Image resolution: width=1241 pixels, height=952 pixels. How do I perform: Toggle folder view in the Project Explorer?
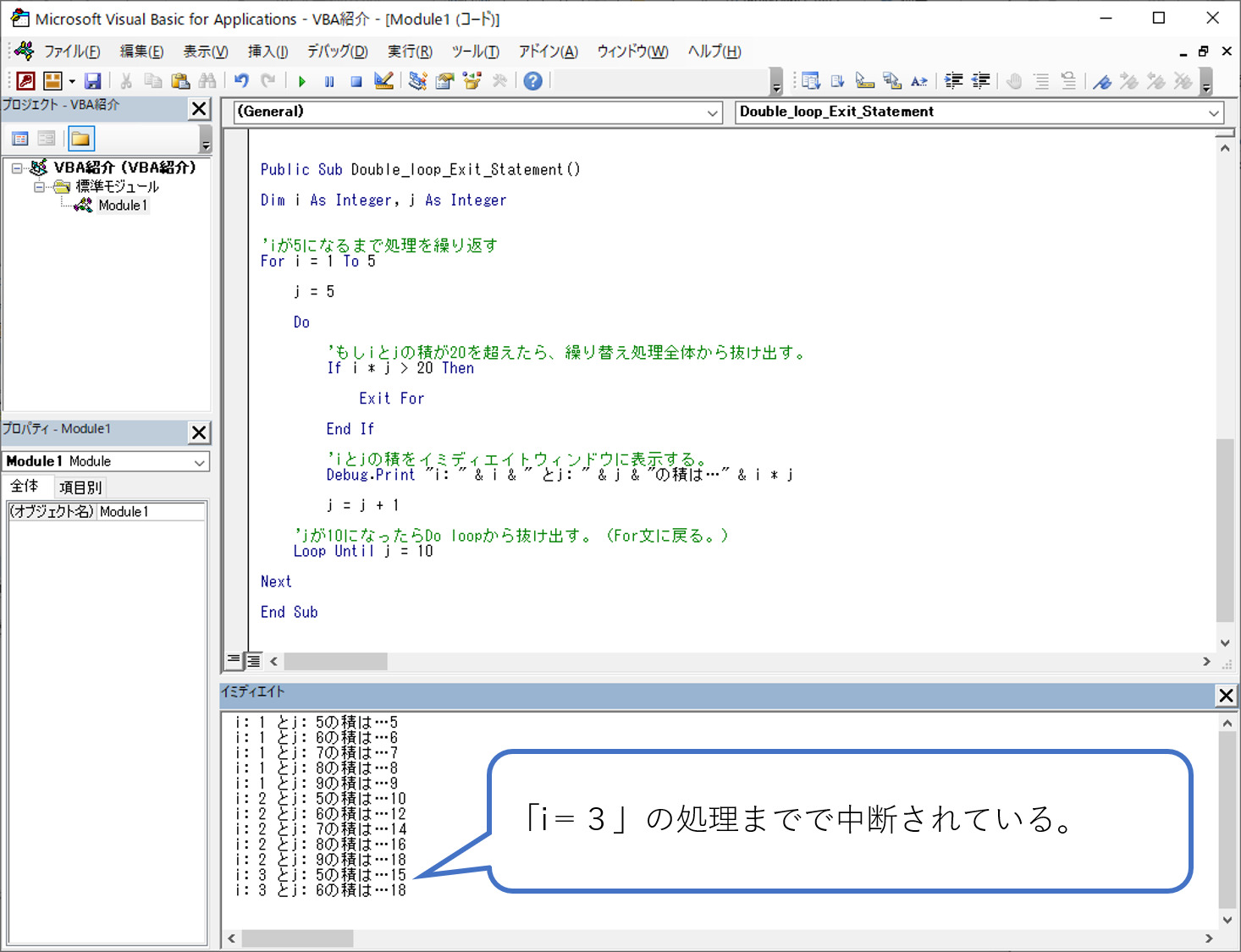pos(81,138)
